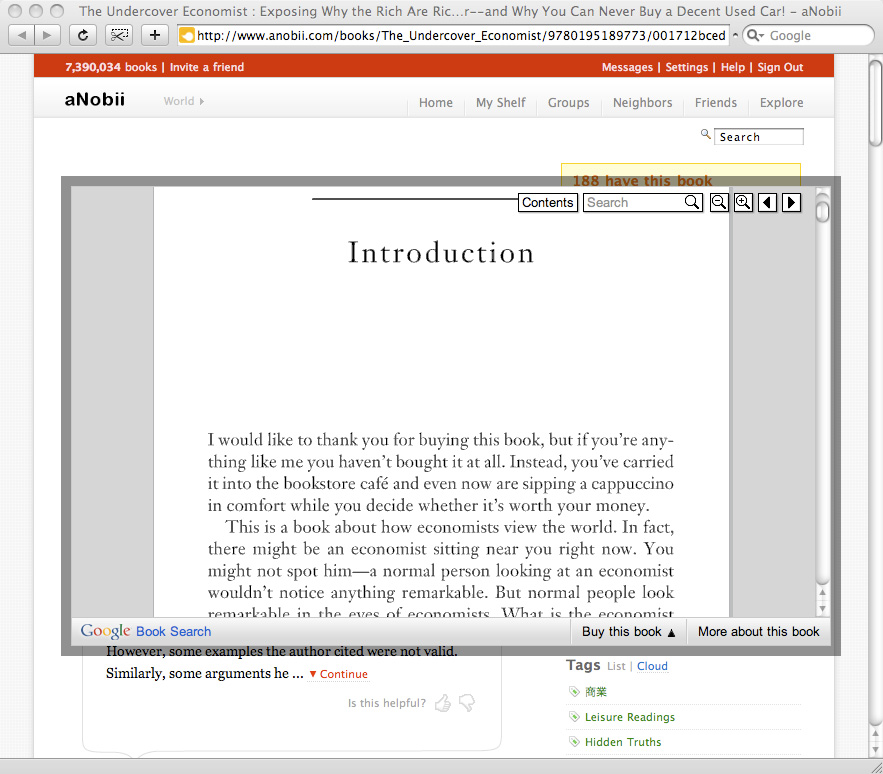883x774 pixels.
Task: Click the magnifier icon in book search
Action: (x=692, y=203)
